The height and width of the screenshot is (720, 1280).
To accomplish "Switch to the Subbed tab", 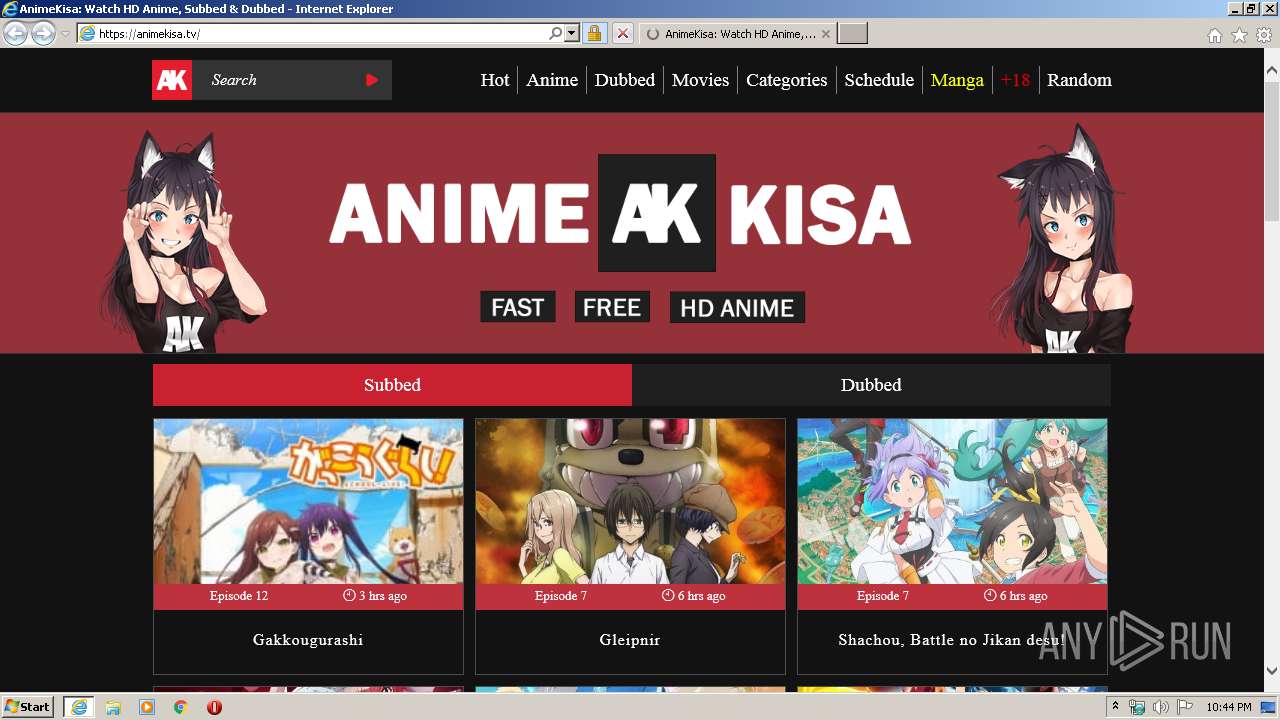I will pyautogui.click(x=392, y=385).
